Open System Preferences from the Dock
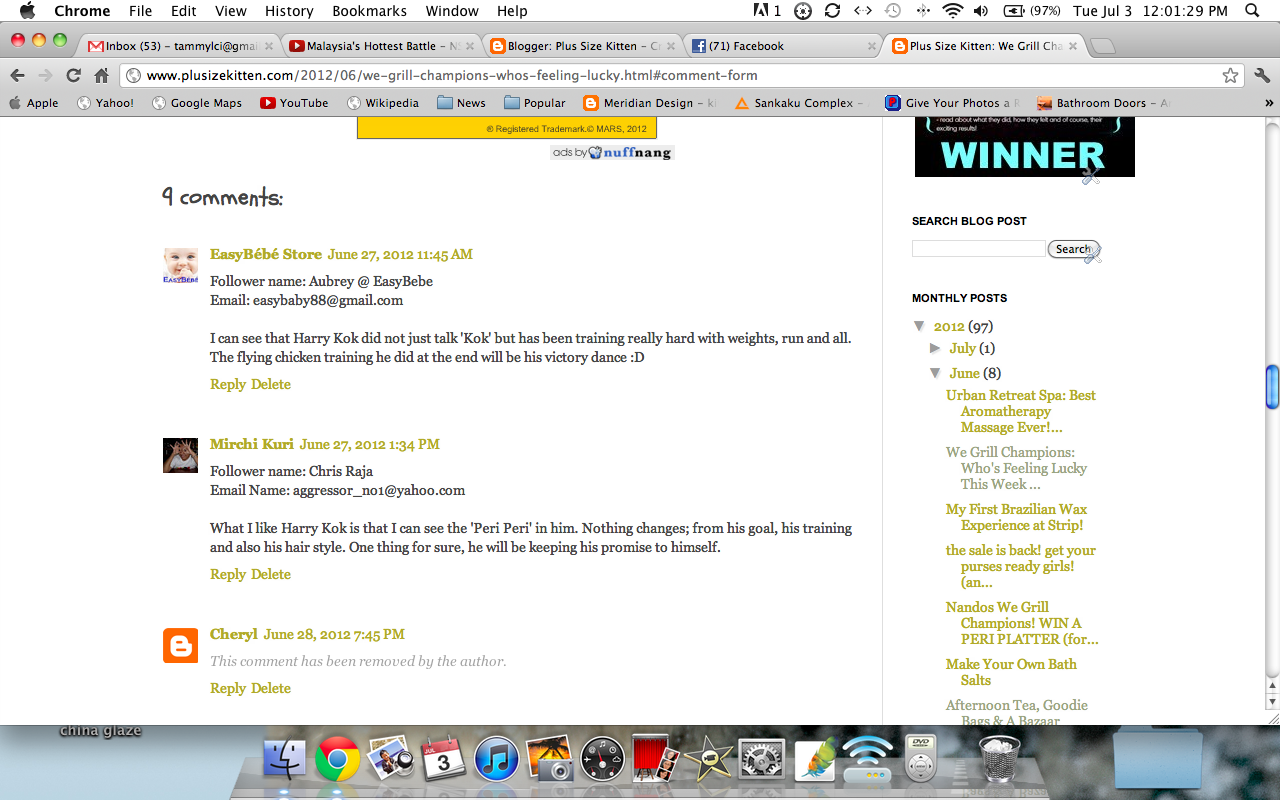 [762, 760]
